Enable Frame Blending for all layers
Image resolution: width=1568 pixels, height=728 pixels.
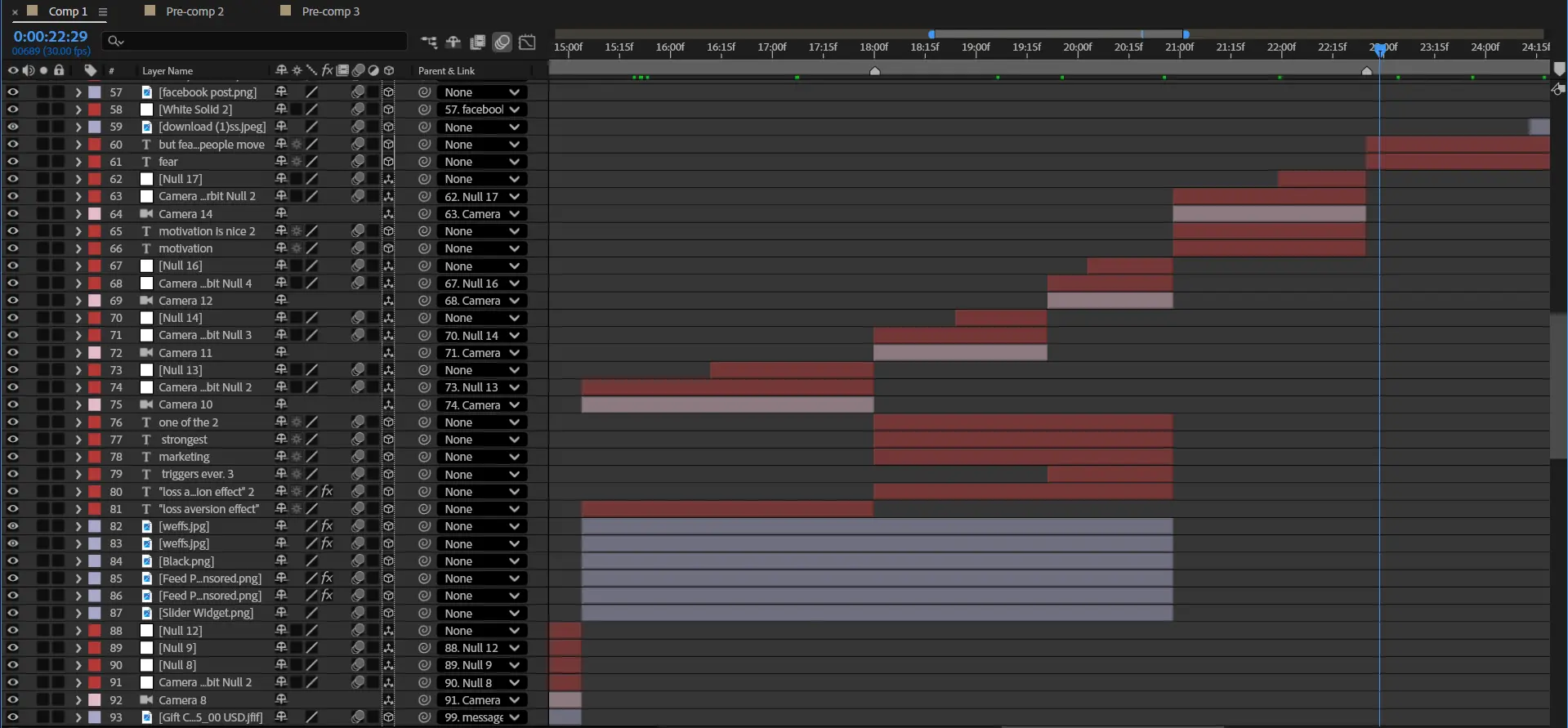478,42
